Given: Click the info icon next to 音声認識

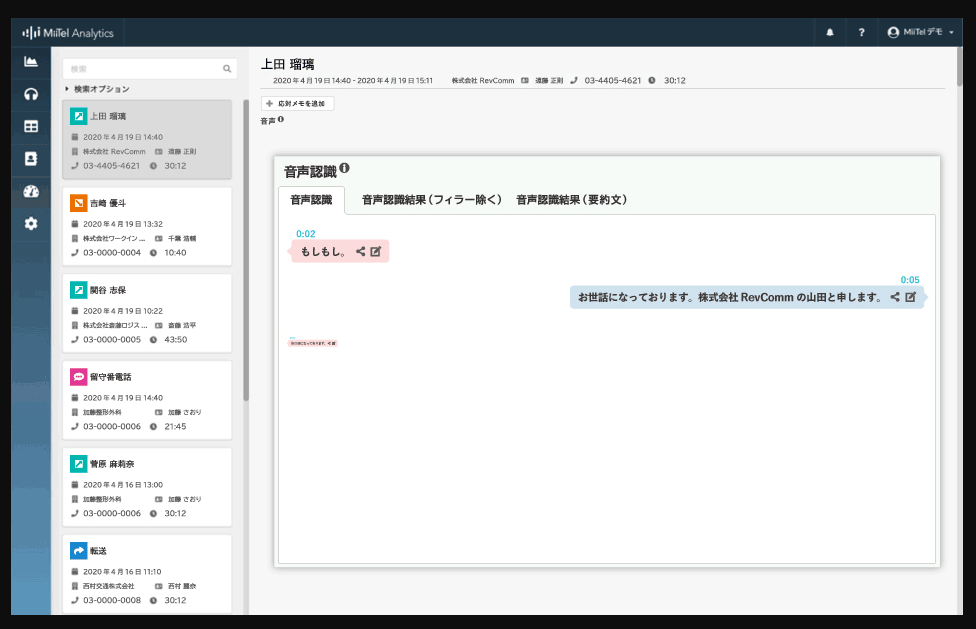Looking at the screenshot, I should click(x=345, y=169).
